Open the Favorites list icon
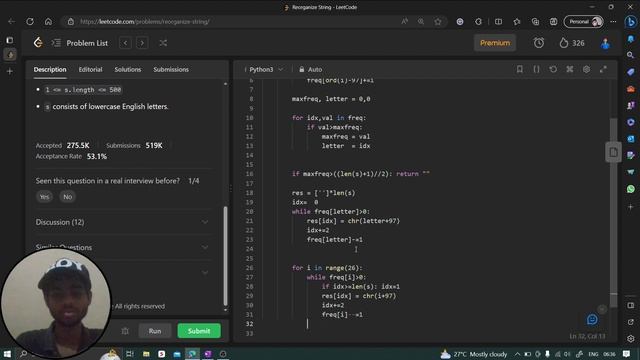640x360 pixels. coord(517,22)
